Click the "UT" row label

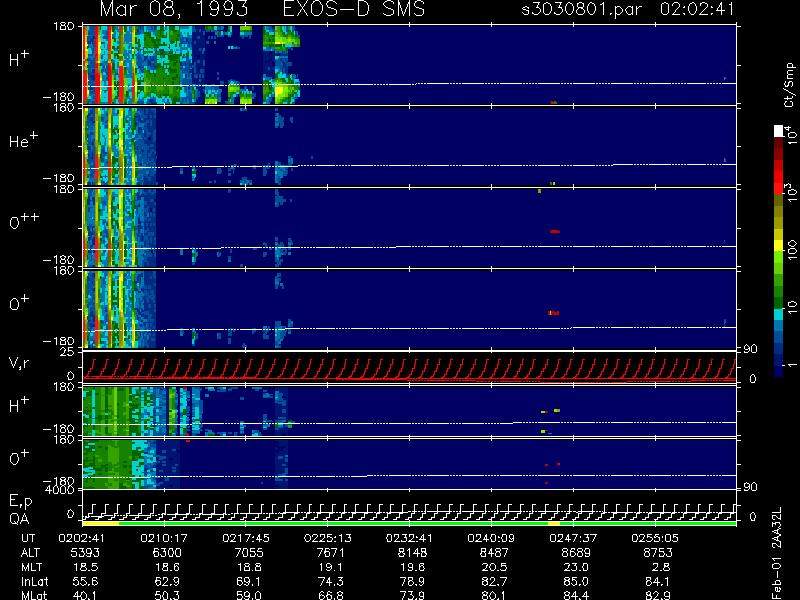[29, 538]
